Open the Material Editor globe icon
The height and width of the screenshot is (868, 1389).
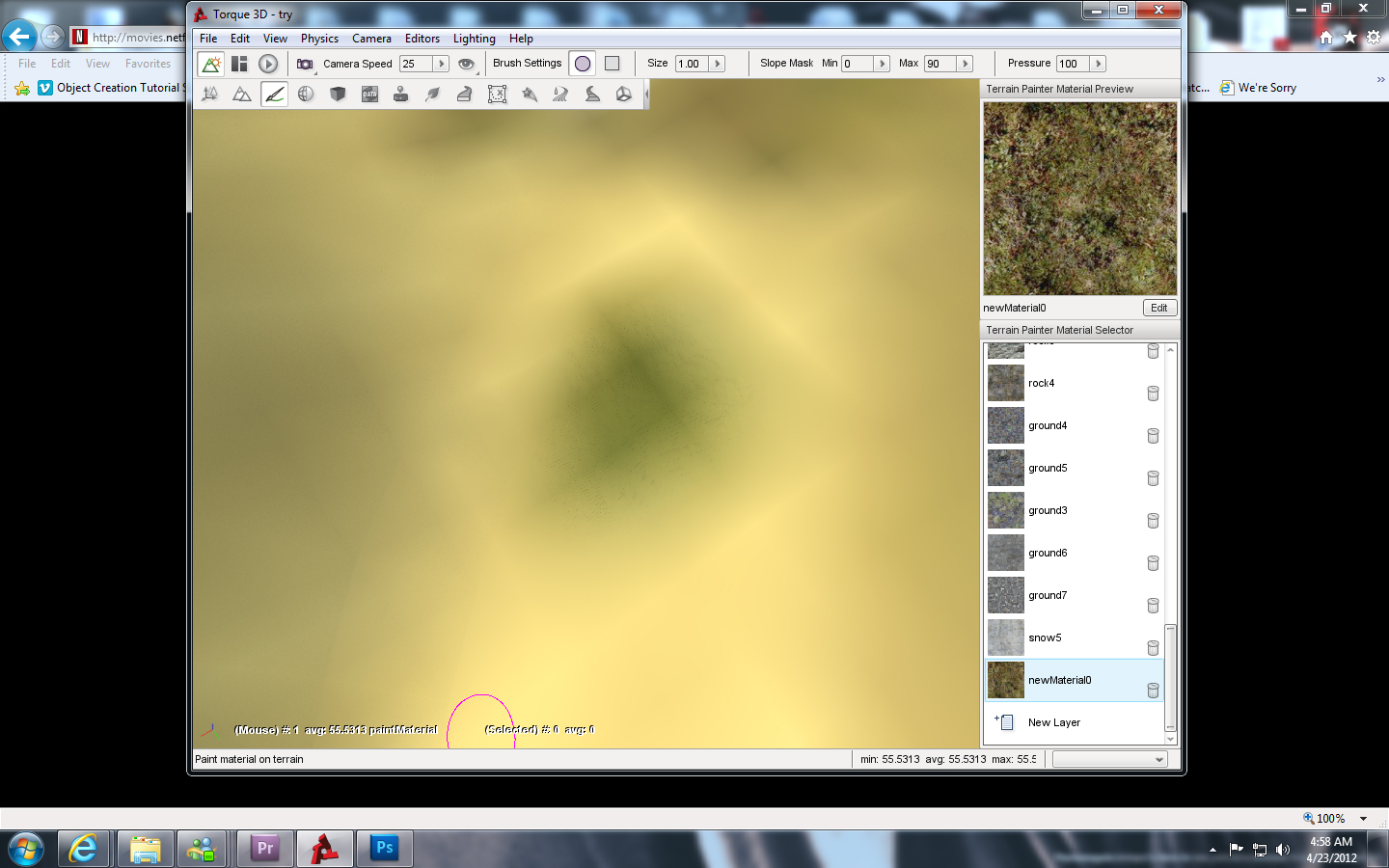(306, 94)
